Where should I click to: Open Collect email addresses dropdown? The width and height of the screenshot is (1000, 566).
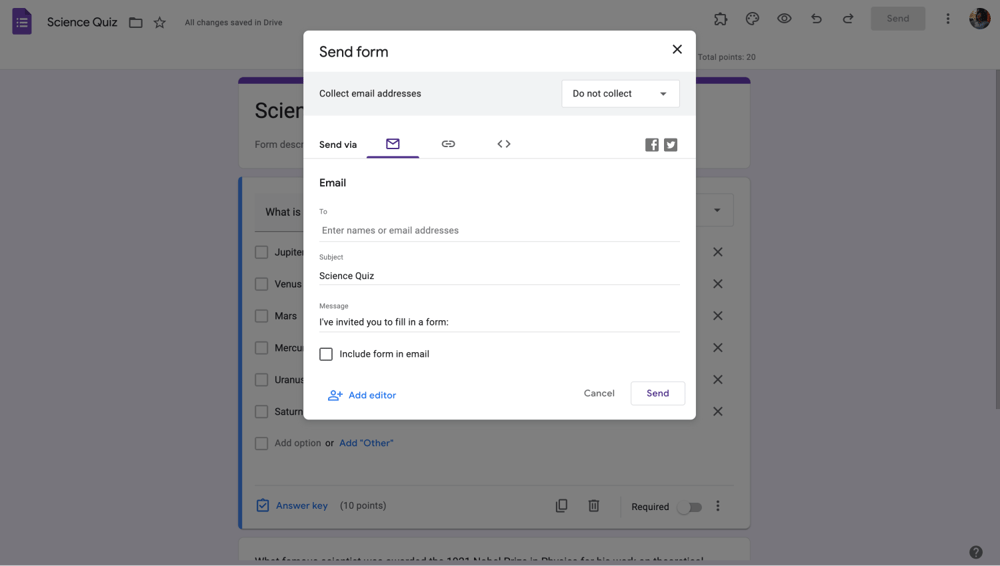click(x=620, y=94)
